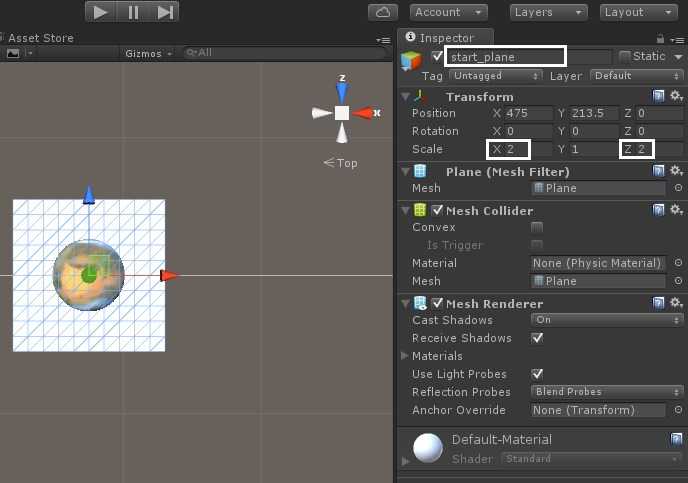Toggle the start_plane active checkbox
688x483 pixels.
pos(437,56)
